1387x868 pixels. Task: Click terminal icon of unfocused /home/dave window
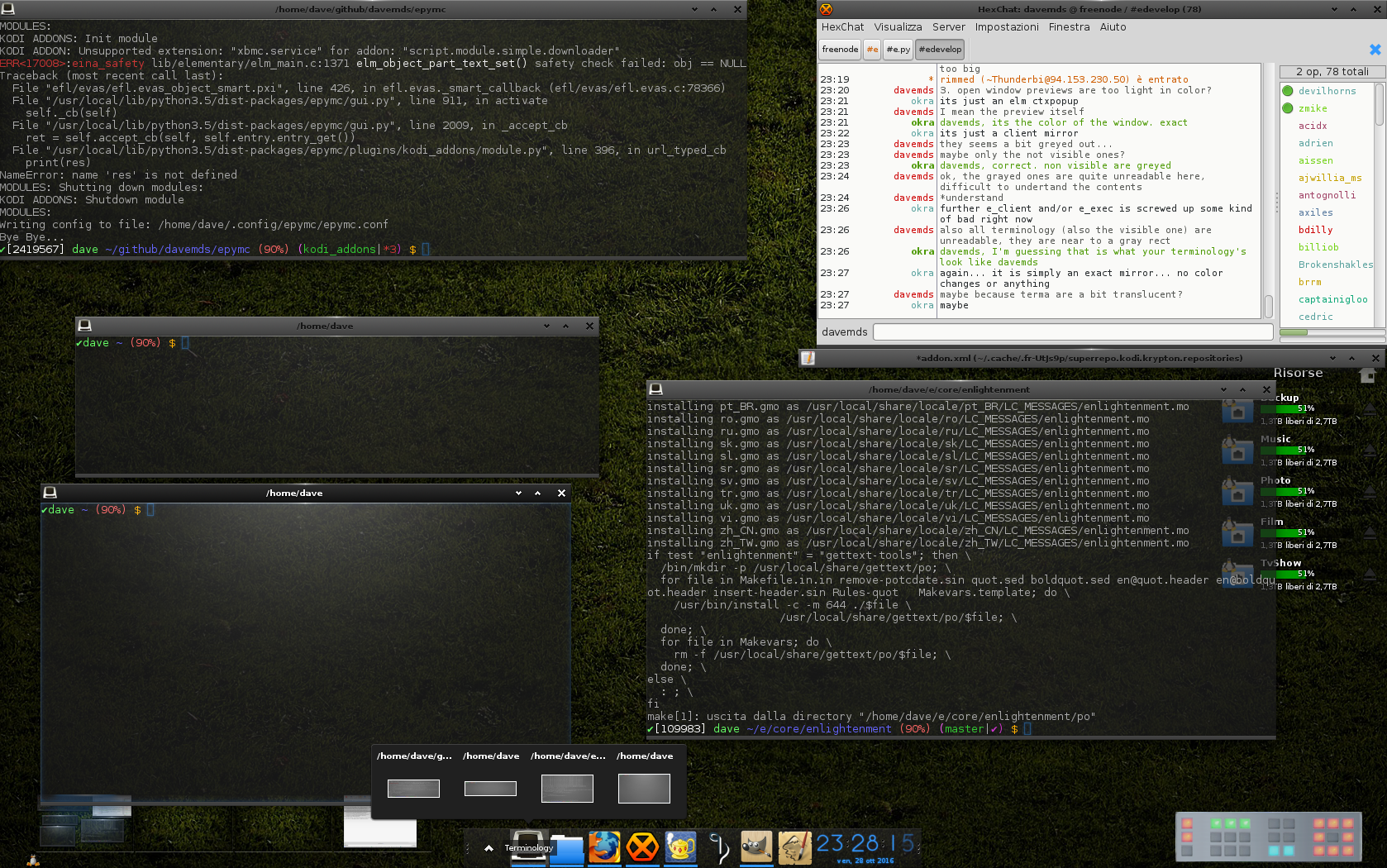[x=84, y=325]
